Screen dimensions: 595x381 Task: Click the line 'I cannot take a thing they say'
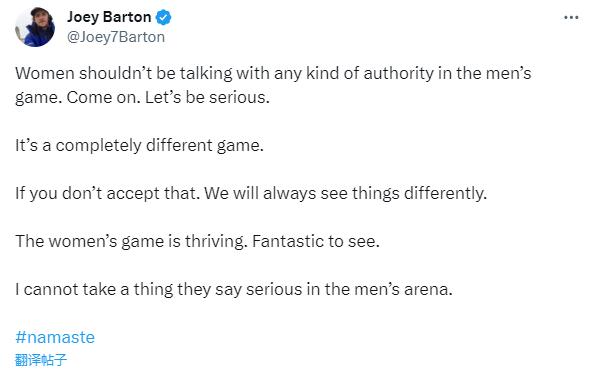[234, 289]
